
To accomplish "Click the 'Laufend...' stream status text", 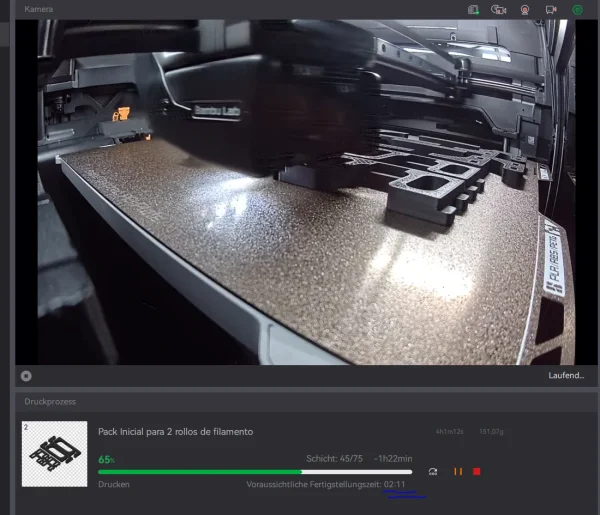I will [x=566, y=375].
